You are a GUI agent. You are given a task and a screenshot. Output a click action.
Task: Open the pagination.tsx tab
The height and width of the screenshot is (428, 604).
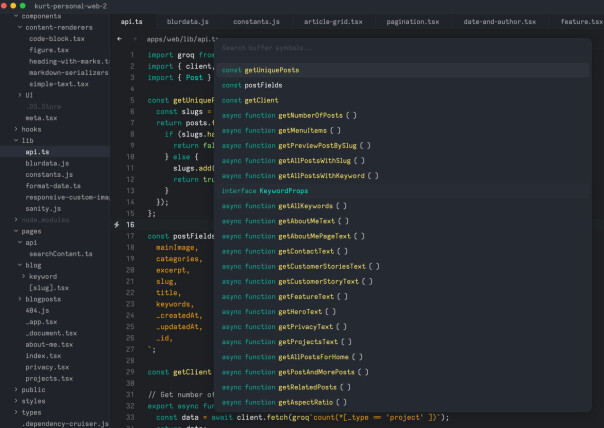coord(413,22)
